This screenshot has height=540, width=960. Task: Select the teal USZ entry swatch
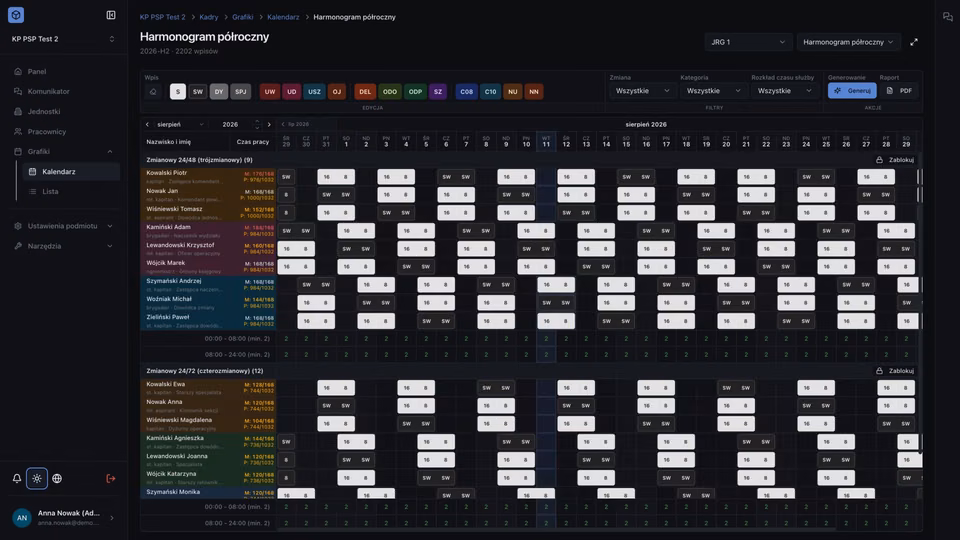point(314,92)
